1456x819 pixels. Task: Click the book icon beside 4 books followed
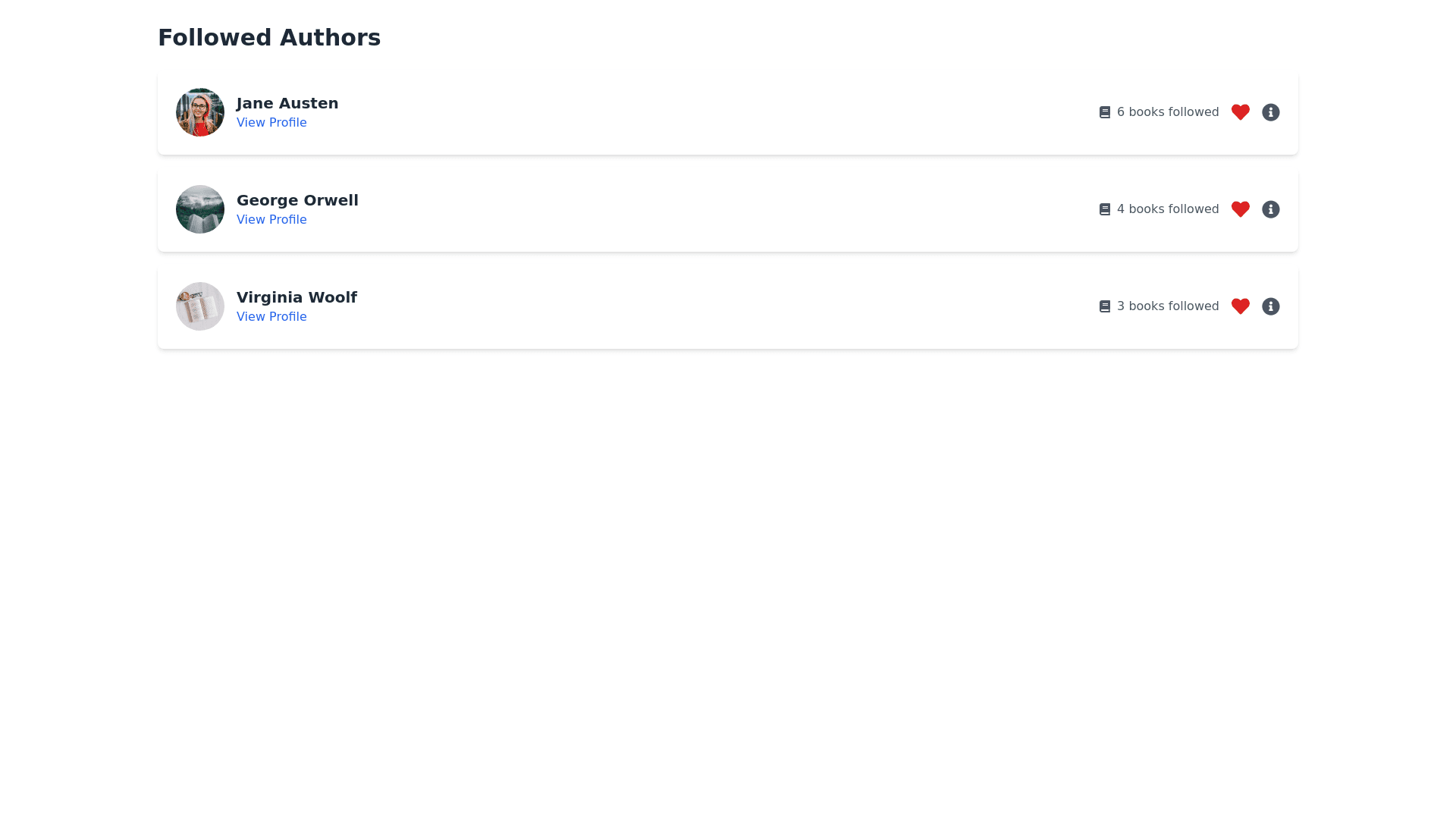pos(1104,209)
